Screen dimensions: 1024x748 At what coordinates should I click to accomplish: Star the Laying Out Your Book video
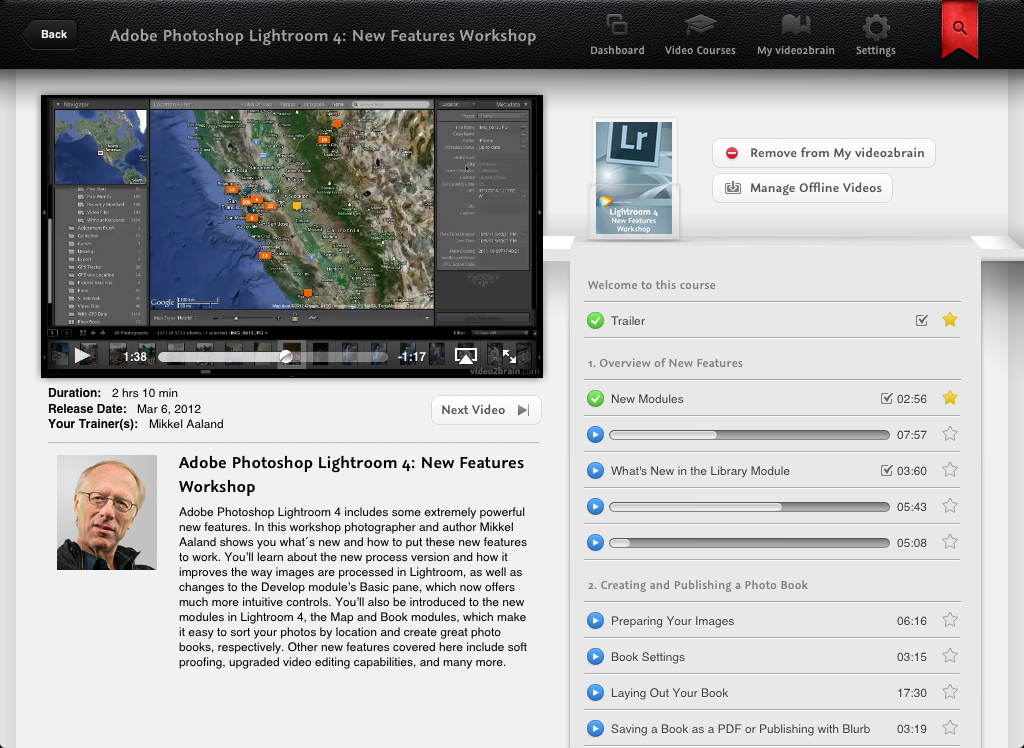[950, 692]
